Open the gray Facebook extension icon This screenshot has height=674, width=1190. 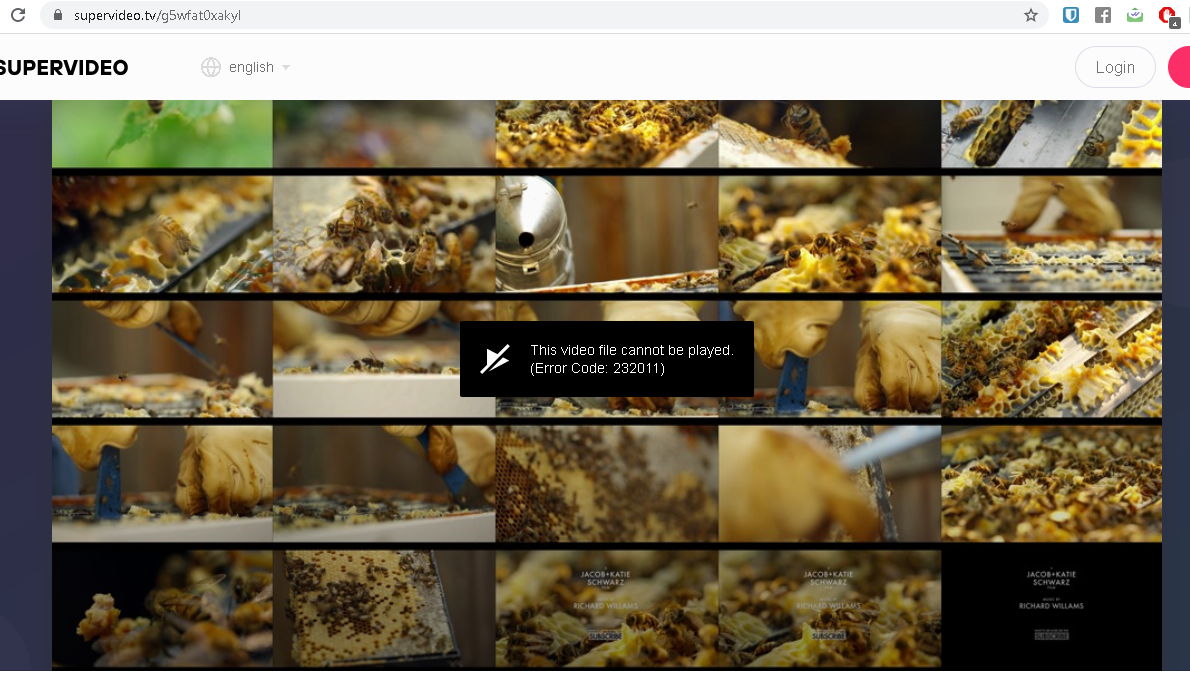pyautogui.click(x=1103, y=15)
